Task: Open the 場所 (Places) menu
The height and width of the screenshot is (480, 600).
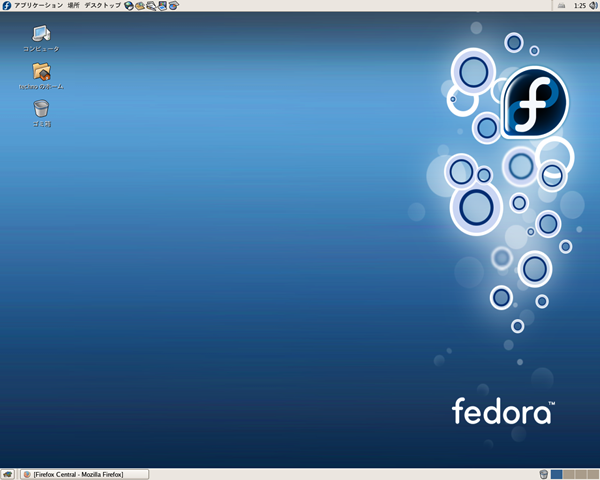Action: 73,6
